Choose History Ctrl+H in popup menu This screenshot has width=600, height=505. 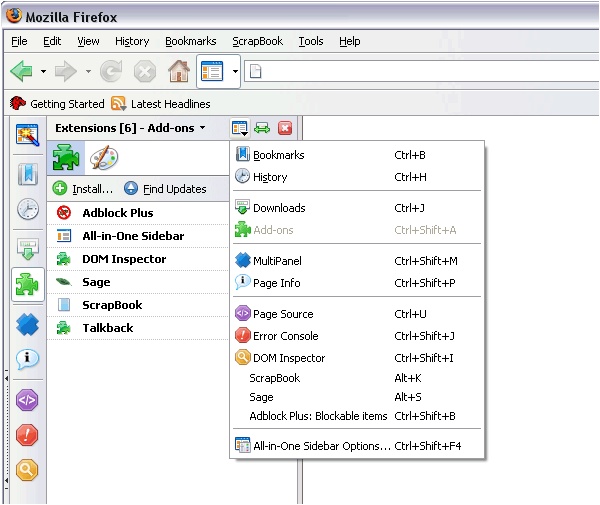357,177
